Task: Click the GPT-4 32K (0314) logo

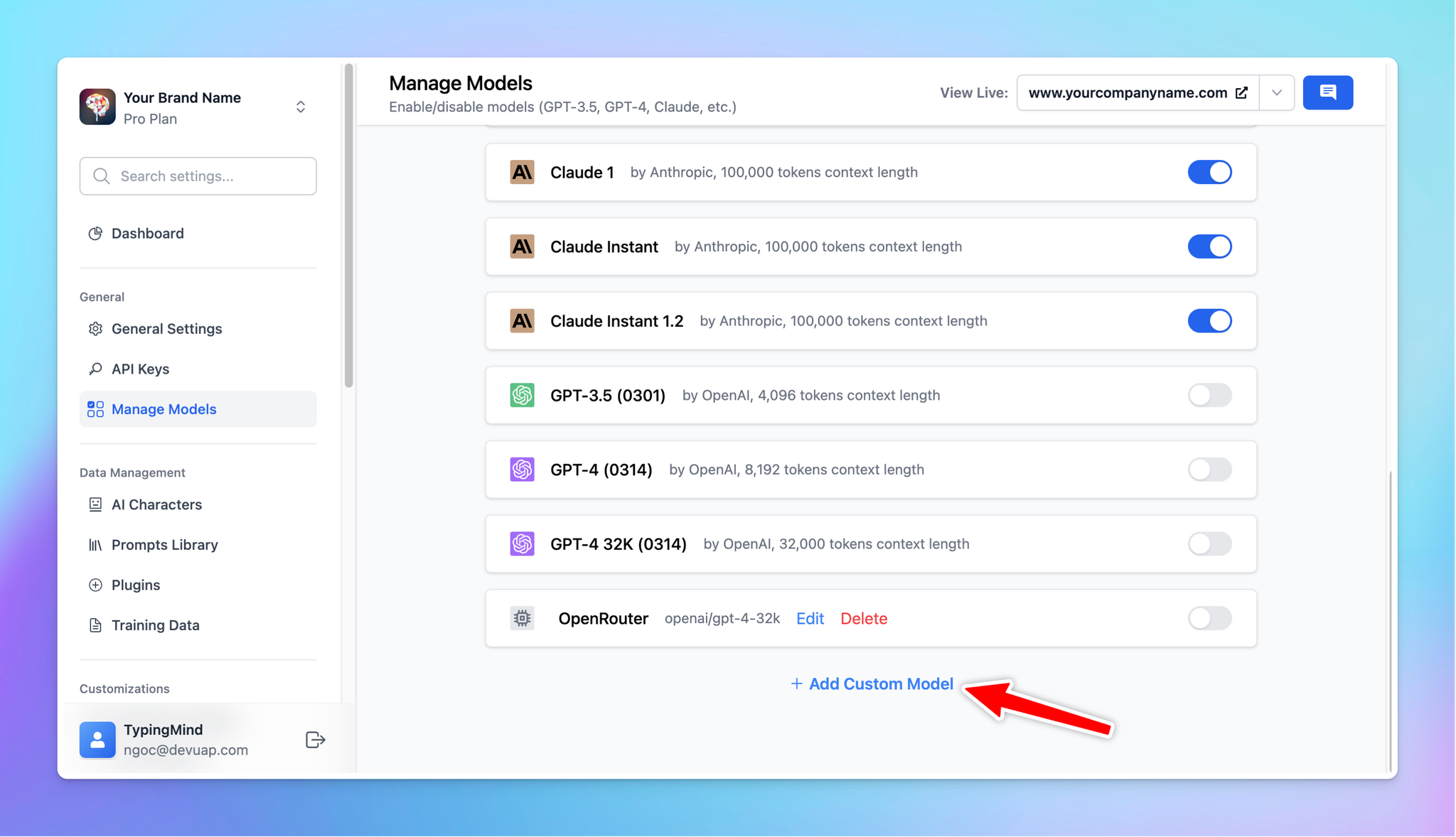Action: pyautogui.click(x=522, y=544)
